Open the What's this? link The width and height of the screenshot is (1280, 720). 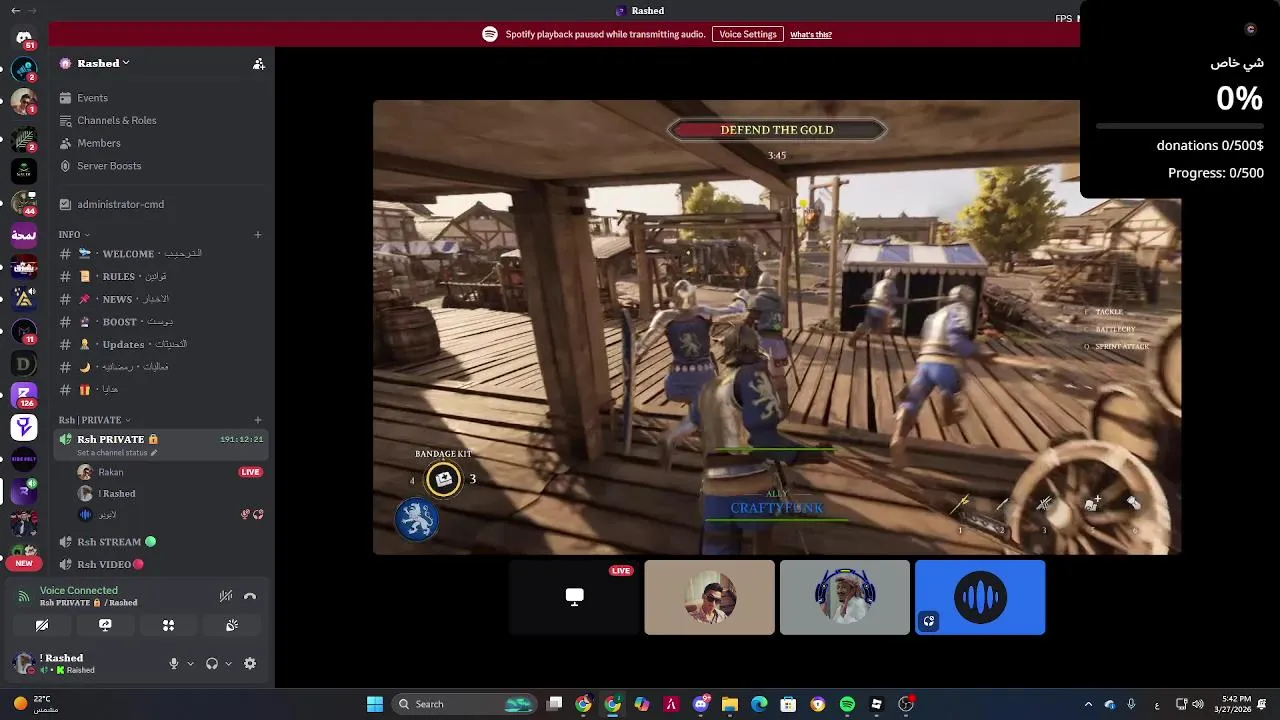[x=811, y=34]
